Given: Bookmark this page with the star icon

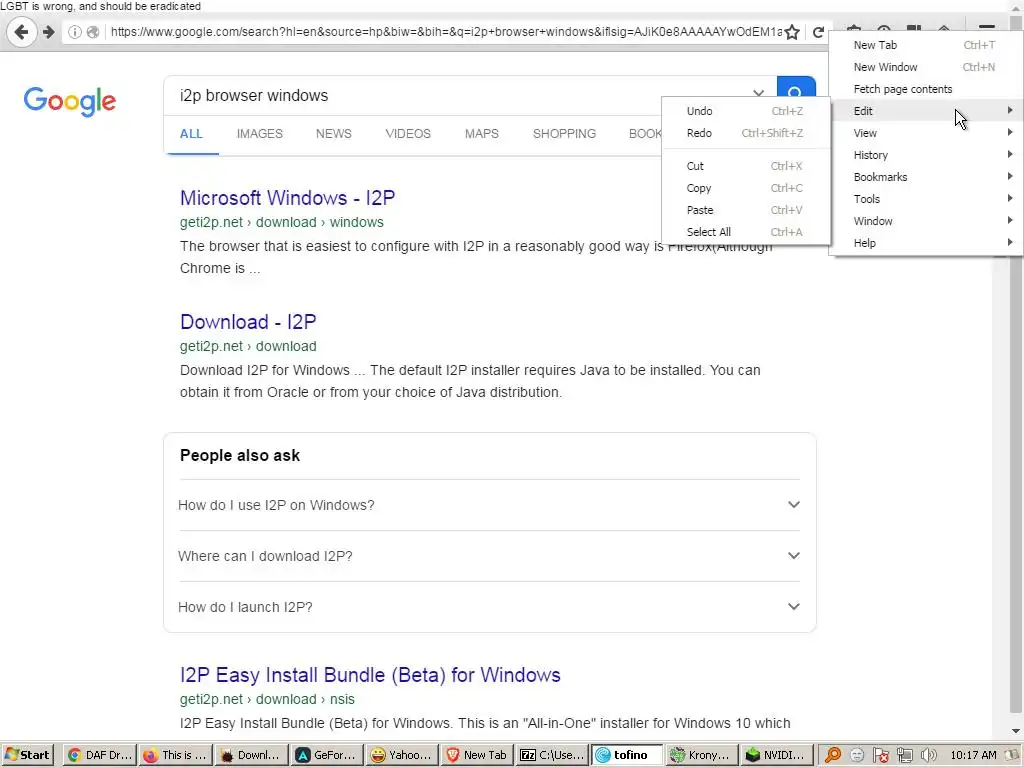Looking at the screenshot, I should click(792, 31).
